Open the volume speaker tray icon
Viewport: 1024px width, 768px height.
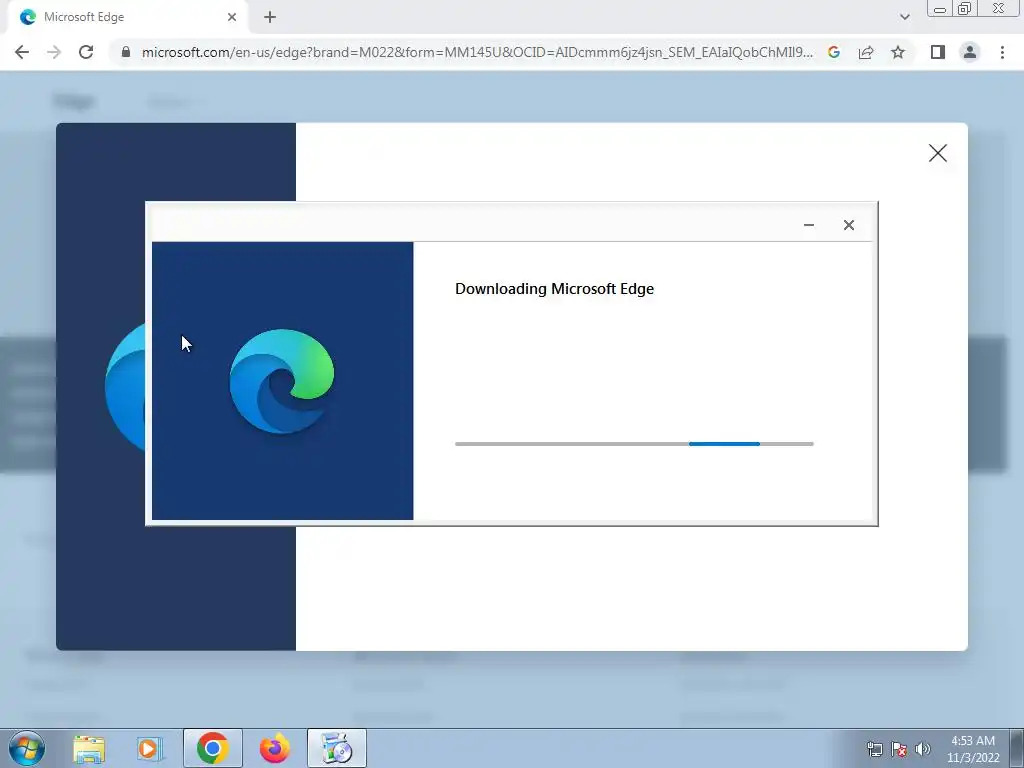coord(923,749)
